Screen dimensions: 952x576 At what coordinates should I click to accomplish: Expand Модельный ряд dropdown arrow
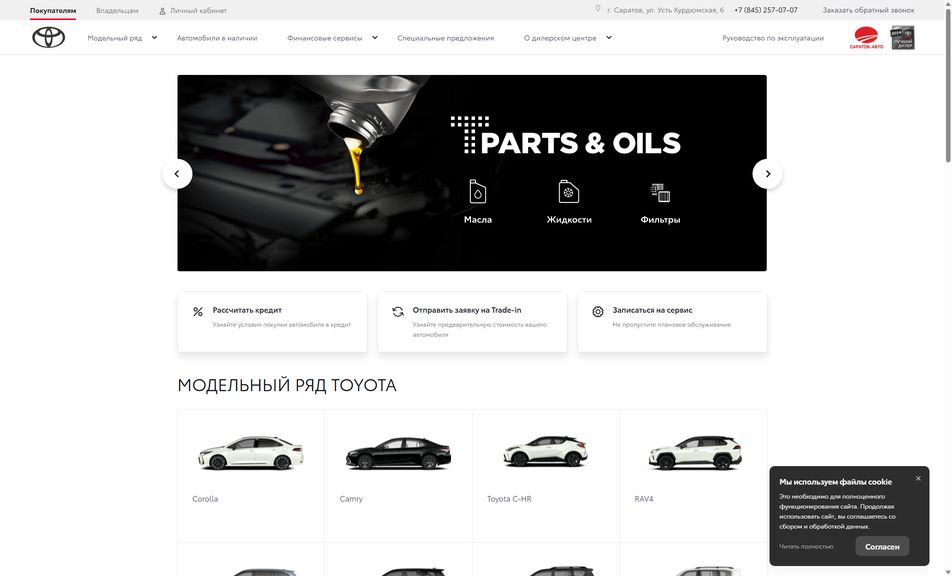point(154,38)
